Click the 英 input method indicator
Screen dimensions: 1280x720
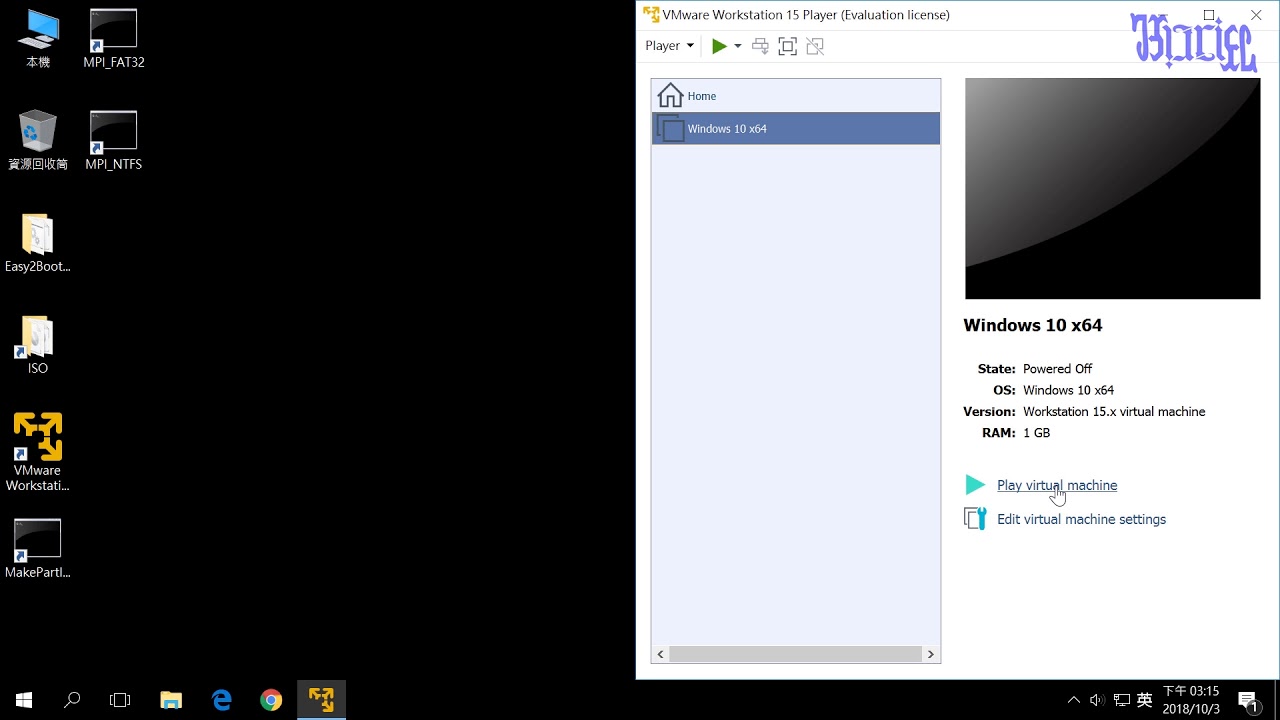tap(1145, 700)
